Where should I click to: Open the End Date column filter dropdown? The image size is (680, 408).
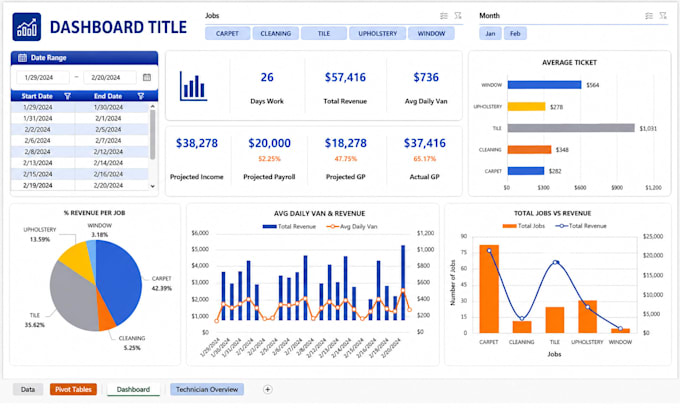[x=141, y=96]
